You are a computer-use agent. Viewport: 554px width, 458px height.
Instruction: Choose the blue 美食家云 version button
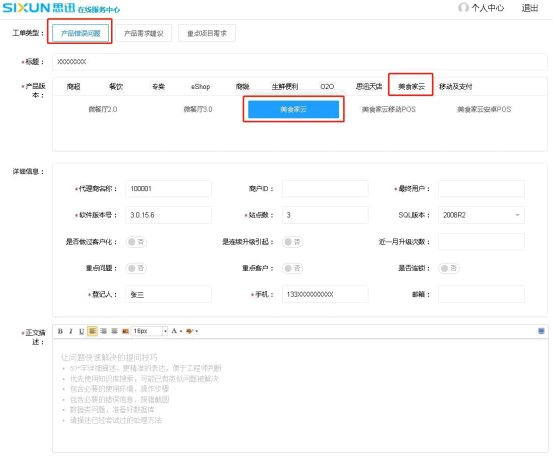[293, 110]
